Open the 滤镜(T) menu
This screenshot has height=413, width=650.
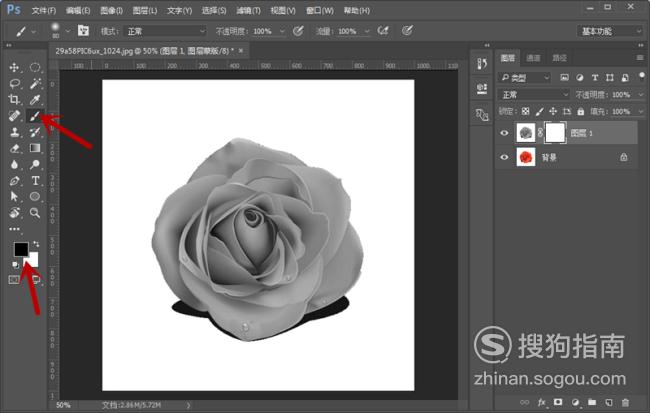pyautogui.click(x=248, y=10)
